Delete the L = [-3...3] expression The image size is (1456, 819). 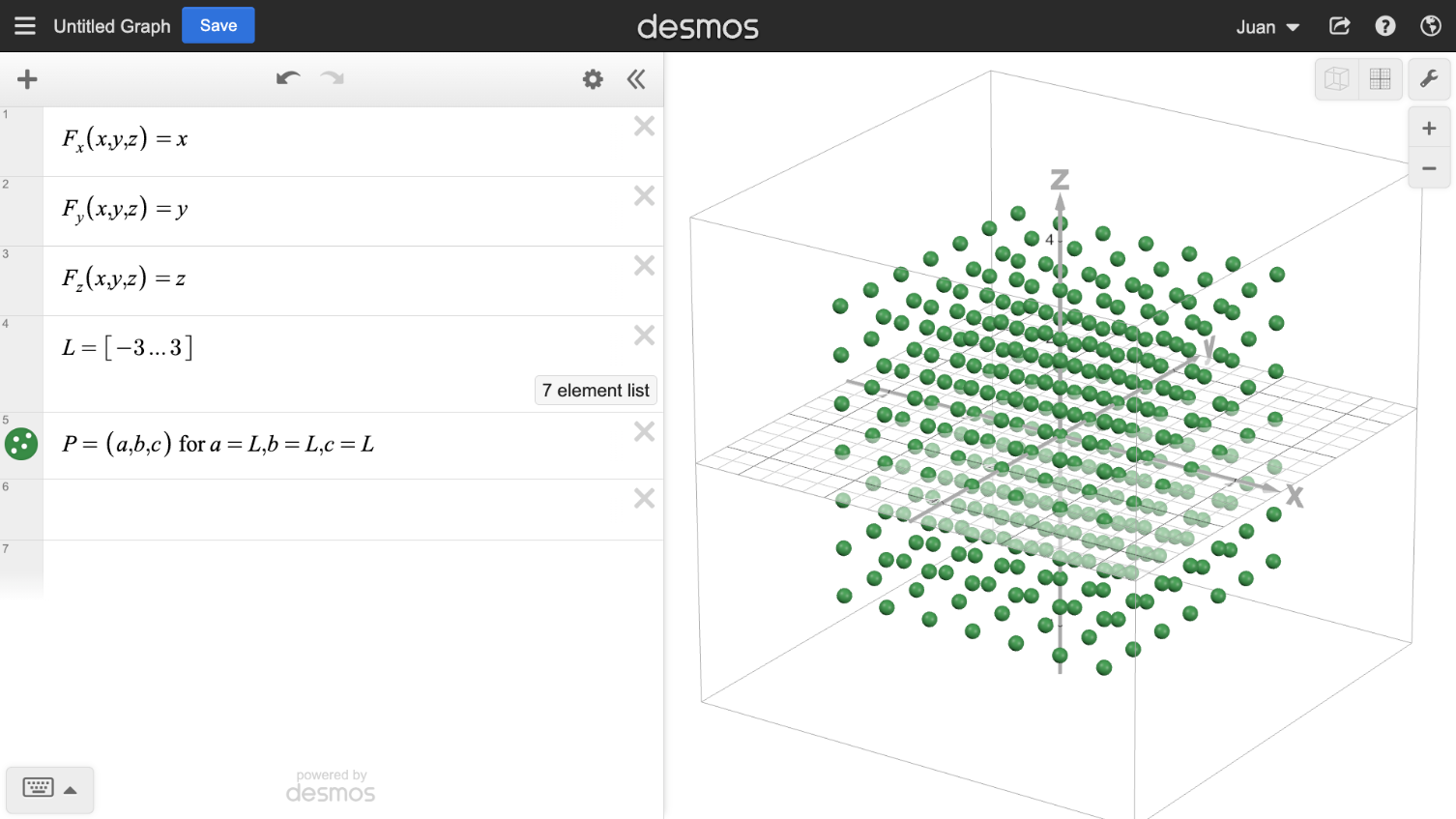644,336
